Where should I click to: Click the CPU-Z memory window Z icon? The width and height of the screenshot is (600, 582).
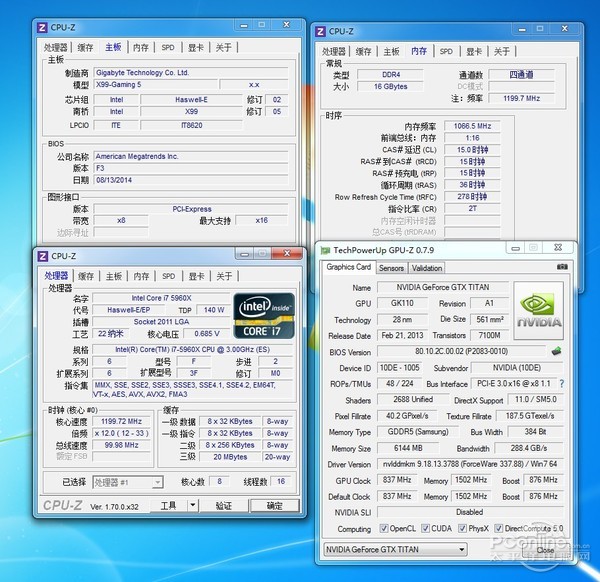320,31
